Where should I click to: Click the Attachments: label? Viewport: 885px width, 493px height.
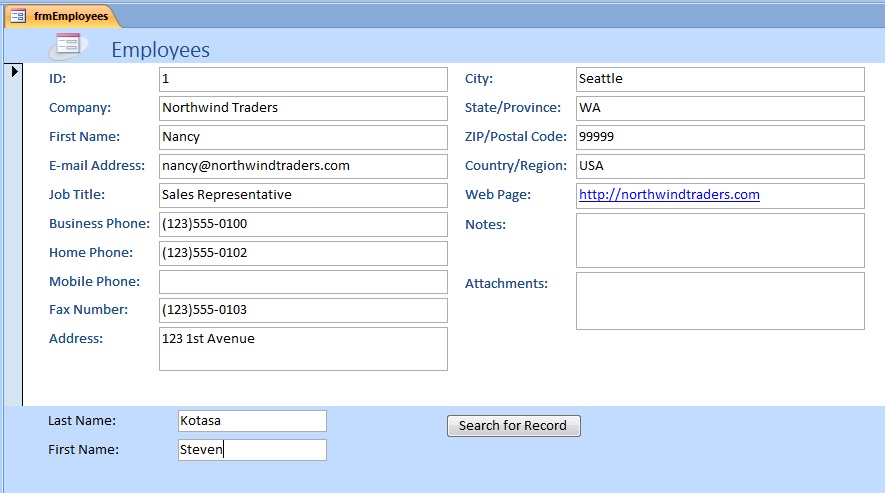pyautogui.click(x=506, y=283)
